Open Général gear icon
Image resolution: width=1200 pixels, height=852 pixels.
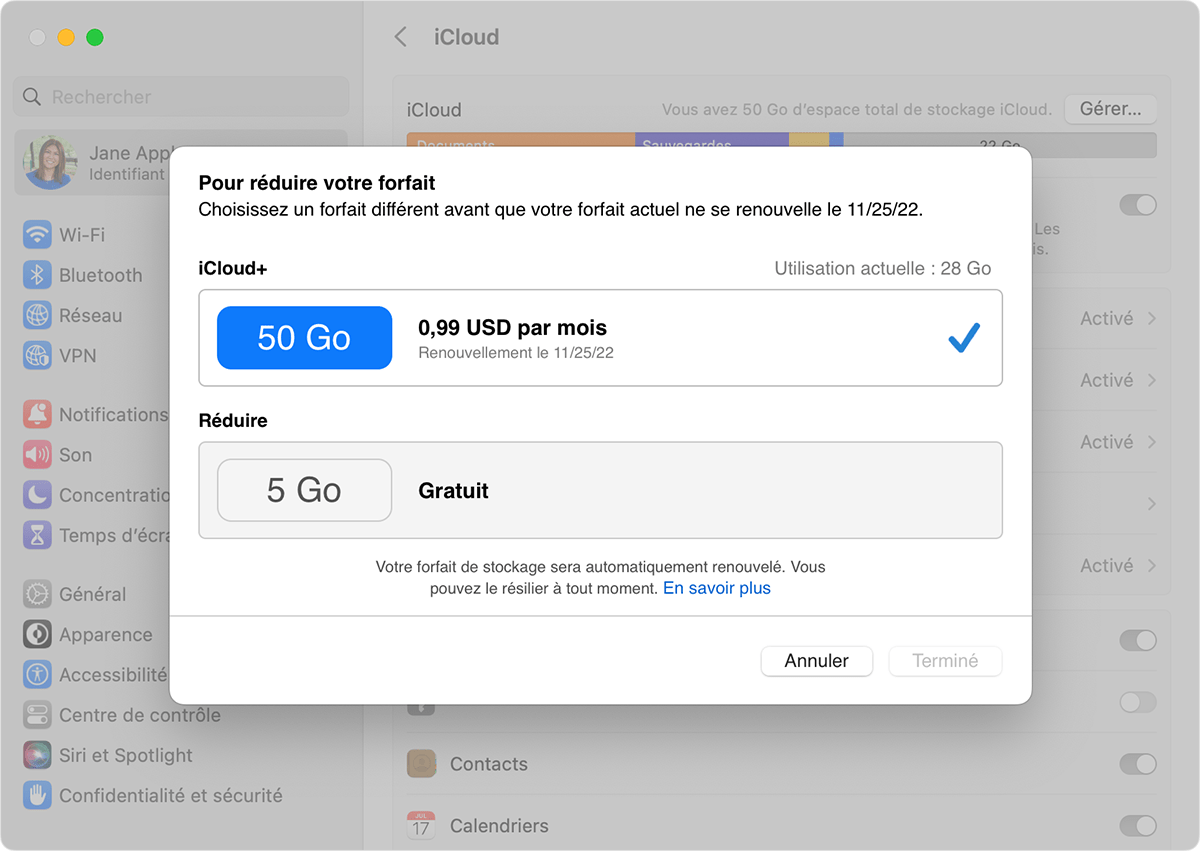[38, 594]
